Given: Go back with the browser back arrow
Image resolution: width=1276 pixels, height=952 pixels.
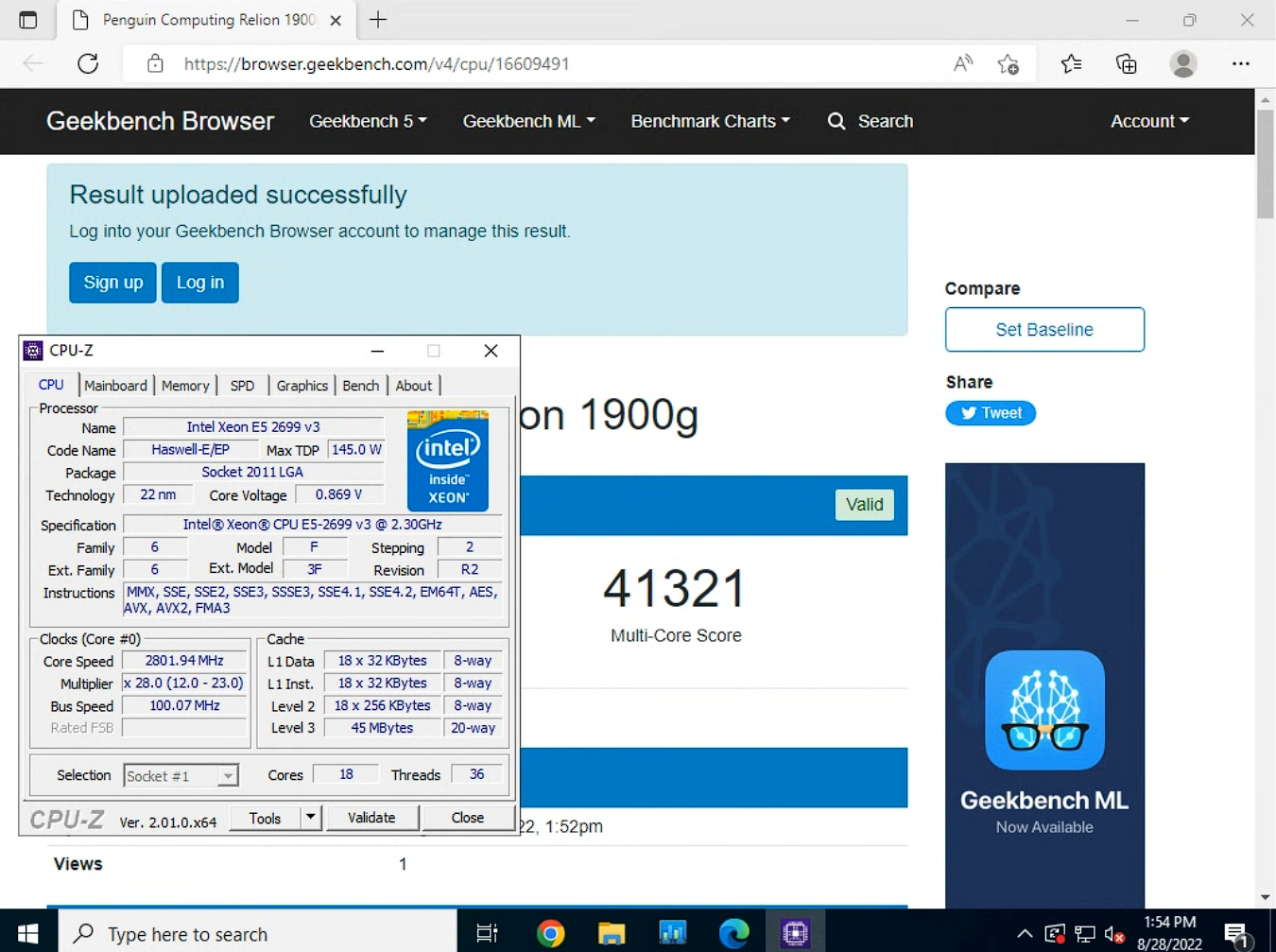Looking at the screenshot, I should [33, 63].
